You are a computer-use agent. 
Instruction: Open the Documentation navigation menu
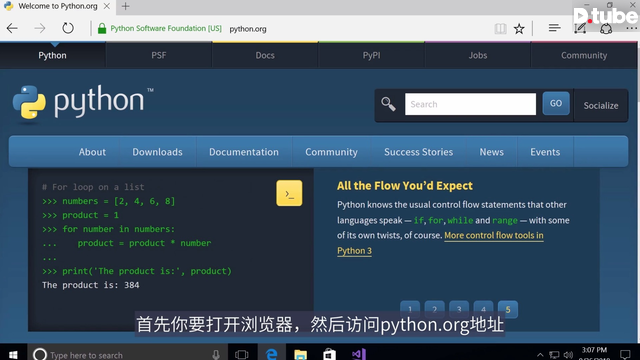244,152
